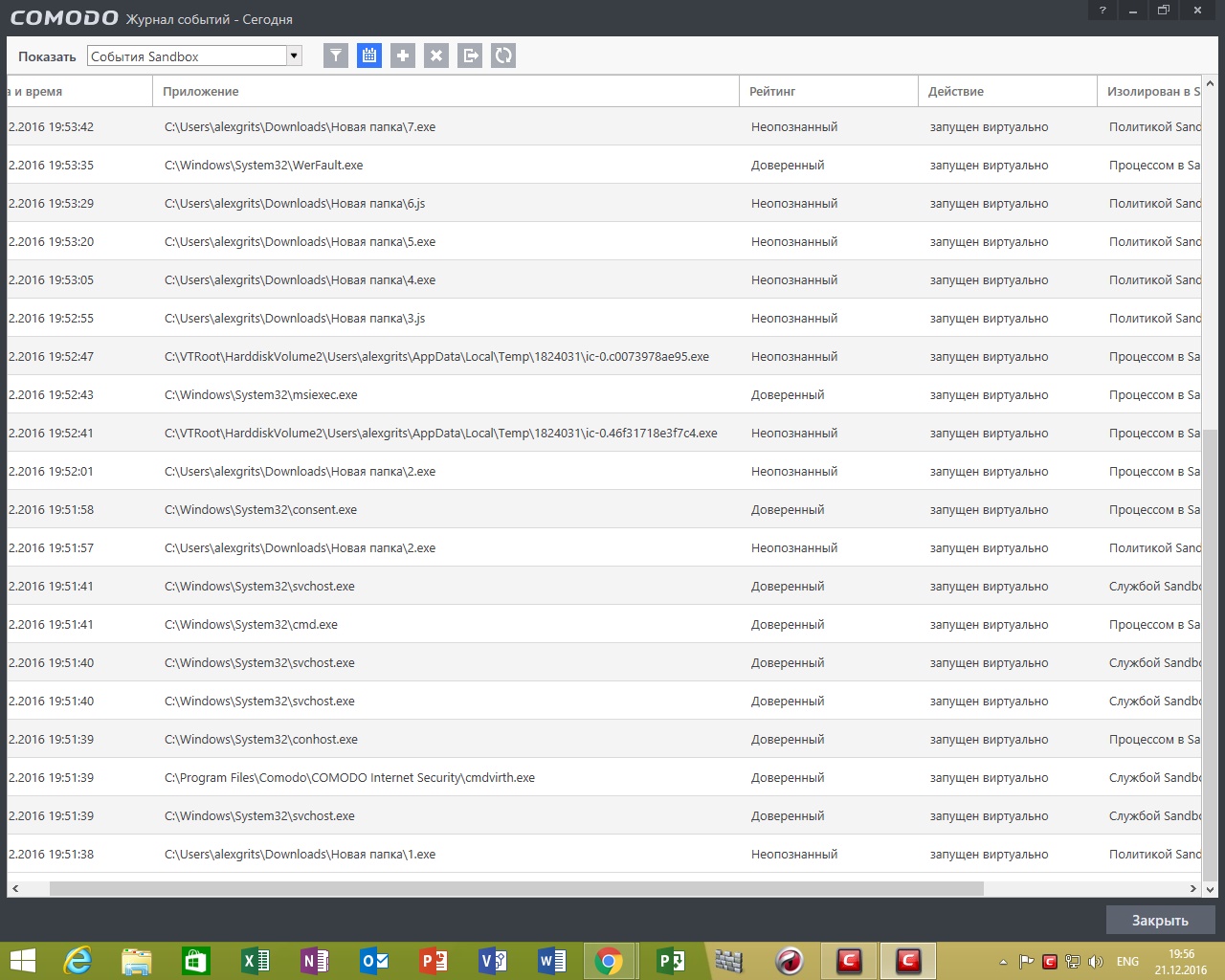Select the Новая папка\4.exe entry
Viewport: 1225px width, 980px height.
tap(604, 279)
